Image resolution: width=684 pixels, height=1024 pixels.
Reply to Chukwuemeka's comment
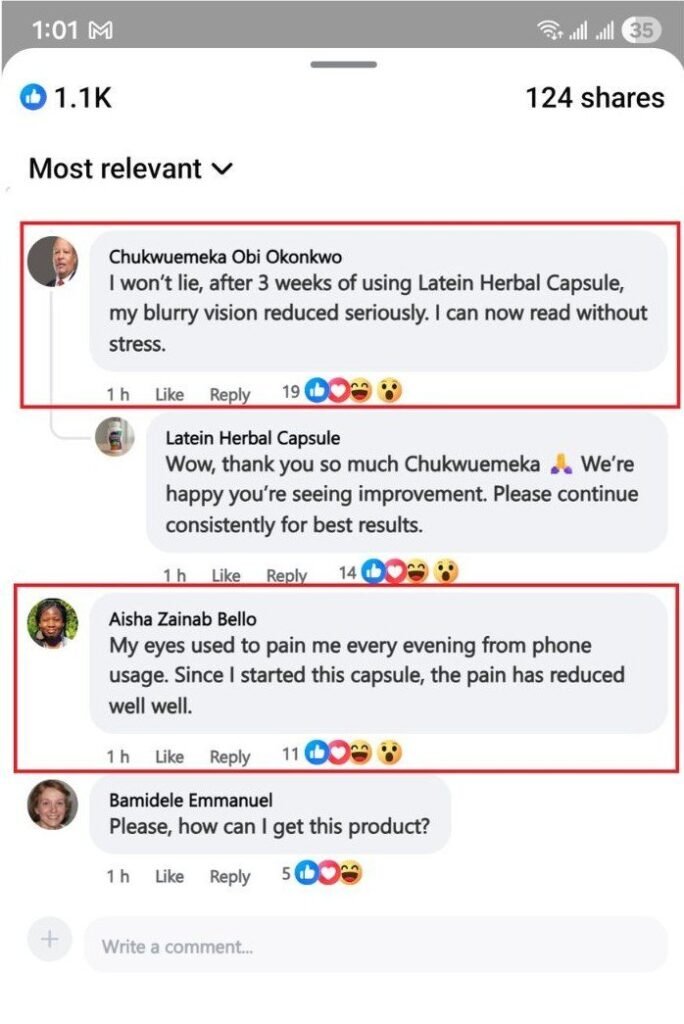(229, 394)
